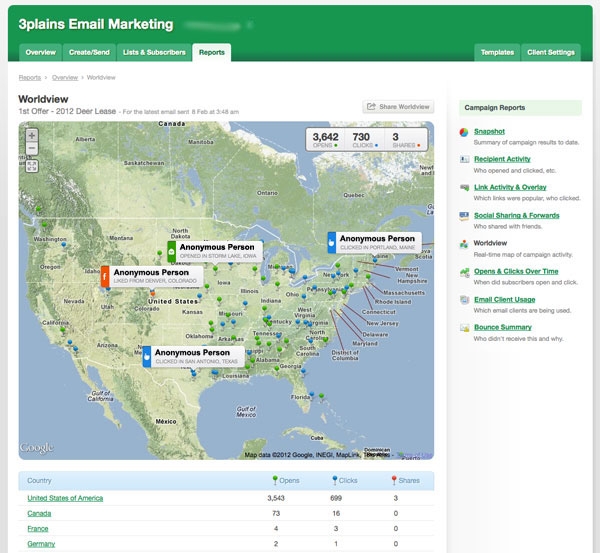The width and height of the screenshot is (600, 553).
Task: Click United States of America country link
Action: click(x=65, y=498)
